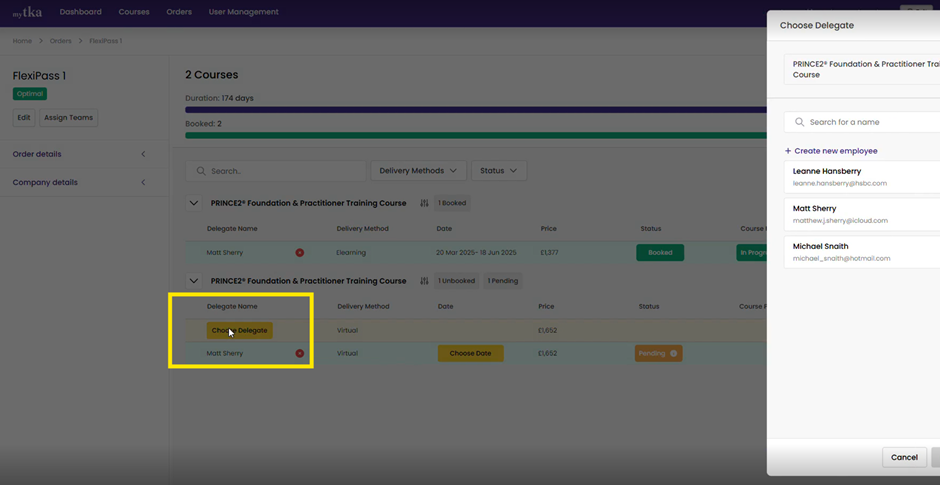This screenshot has height=485, width=940.
Task: Click the 20 Mar 2025- 18 Jun 2025 date cell
Action: [x=476, y=252]
